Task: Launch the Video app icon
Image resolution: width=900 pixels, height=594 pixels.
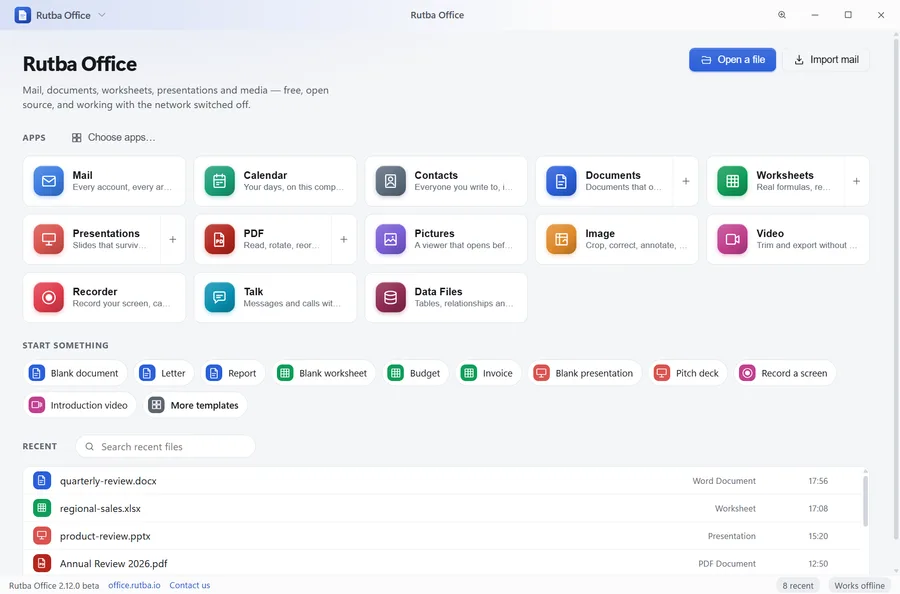Action: click(732, 239)
